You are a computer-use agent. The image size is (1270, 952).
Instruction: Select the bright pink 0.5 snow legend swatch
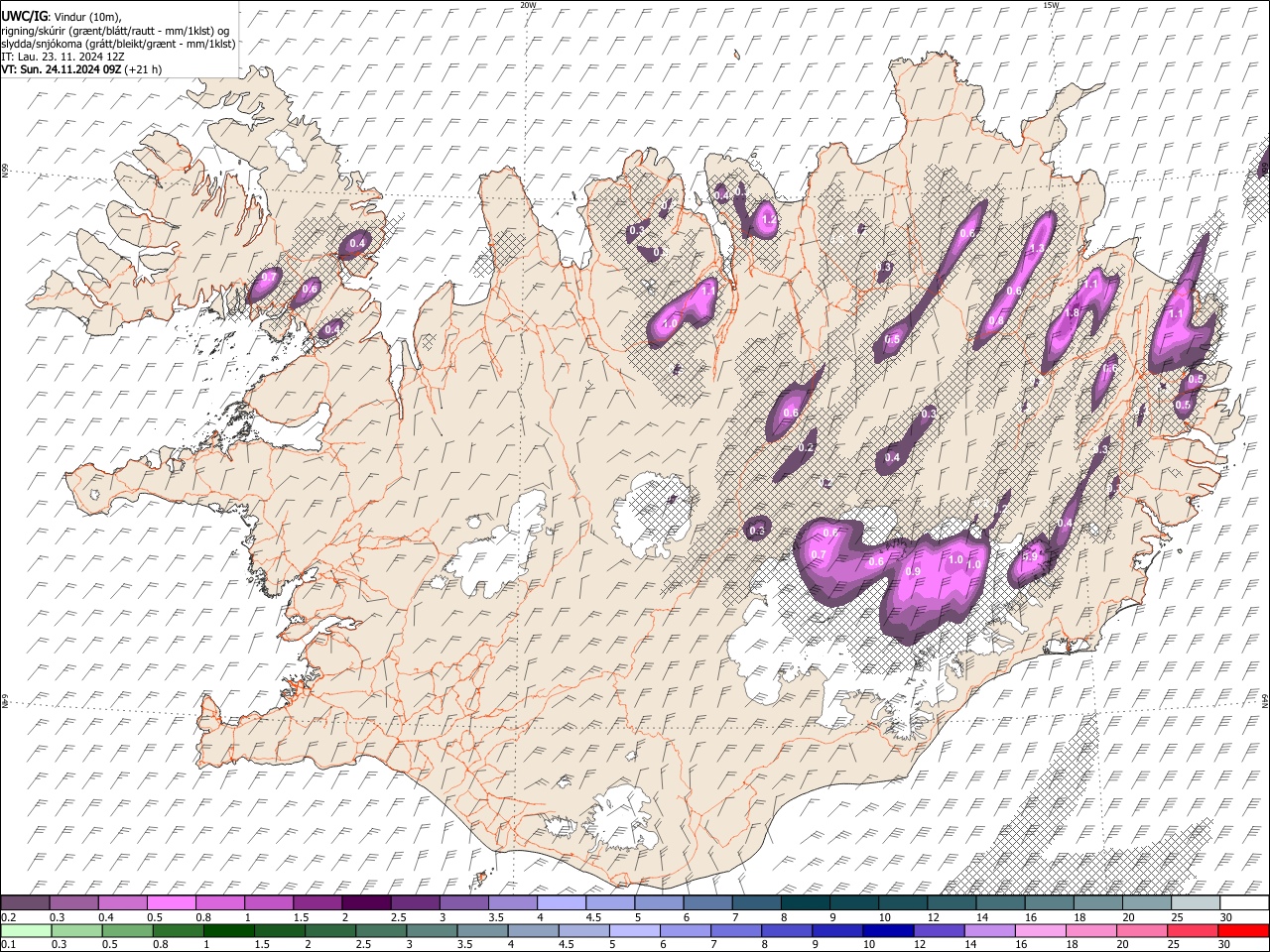coord(171,902)
